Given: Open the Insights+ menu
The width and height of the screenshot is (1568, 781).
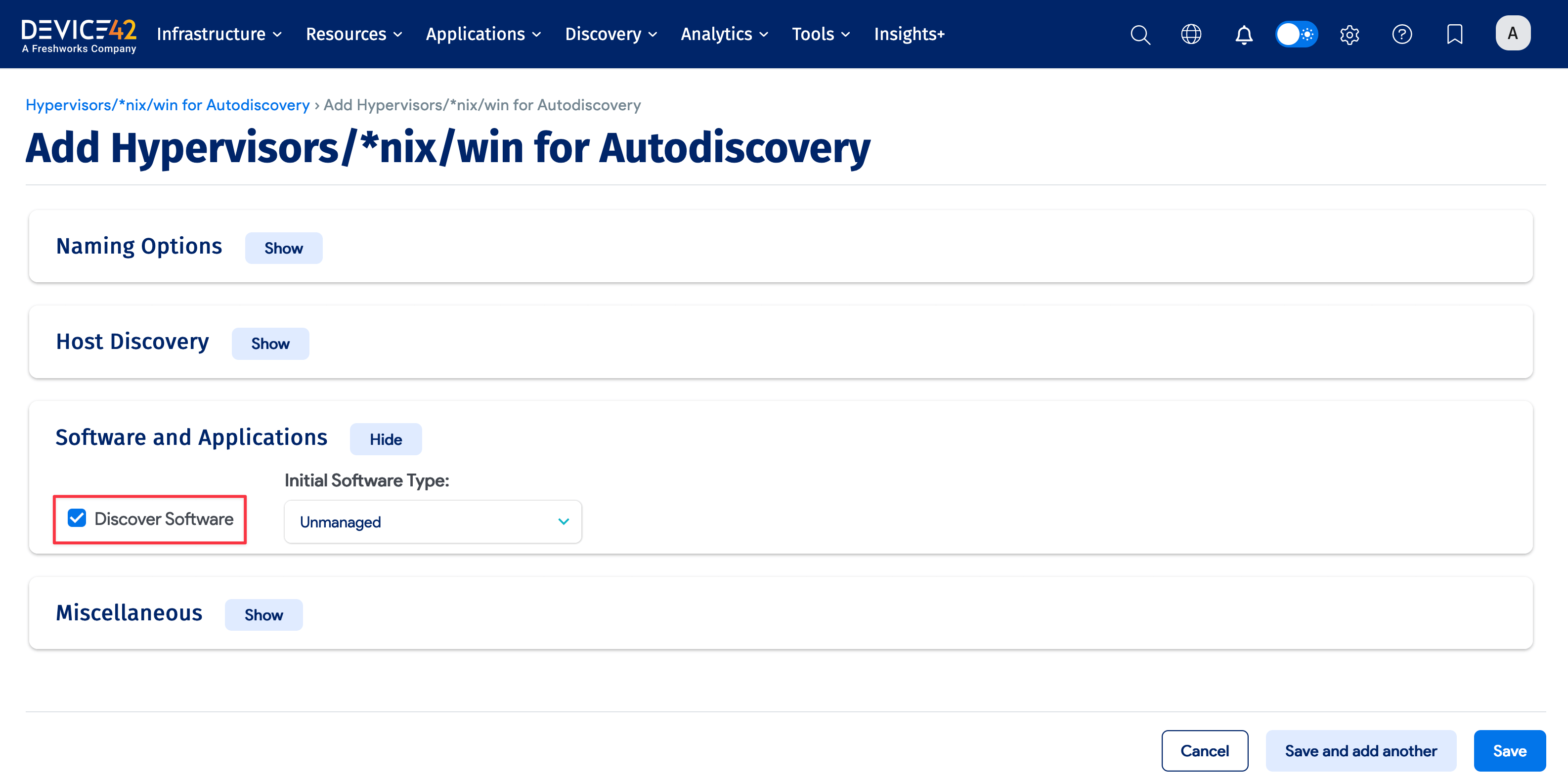Looking at the screenshot, I should click(909, 34).
